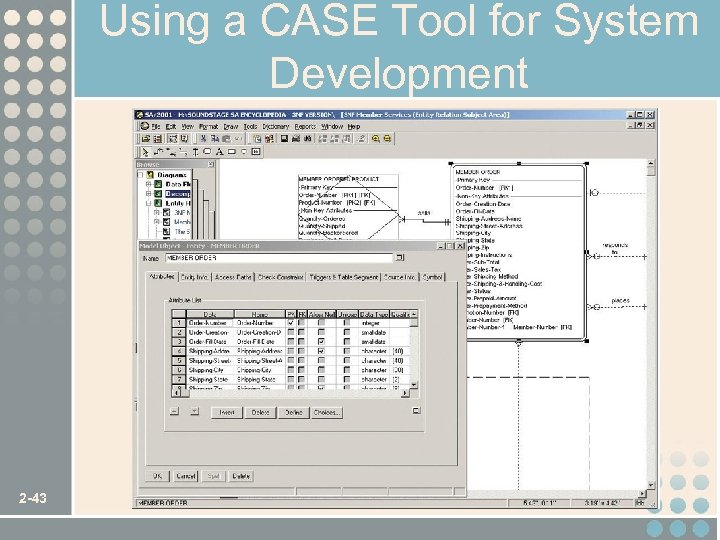This screenshot has height=540, width=720.
Task: Select row 7 Shipping State header
Action: pyautogui.click(x=179, y=380)
